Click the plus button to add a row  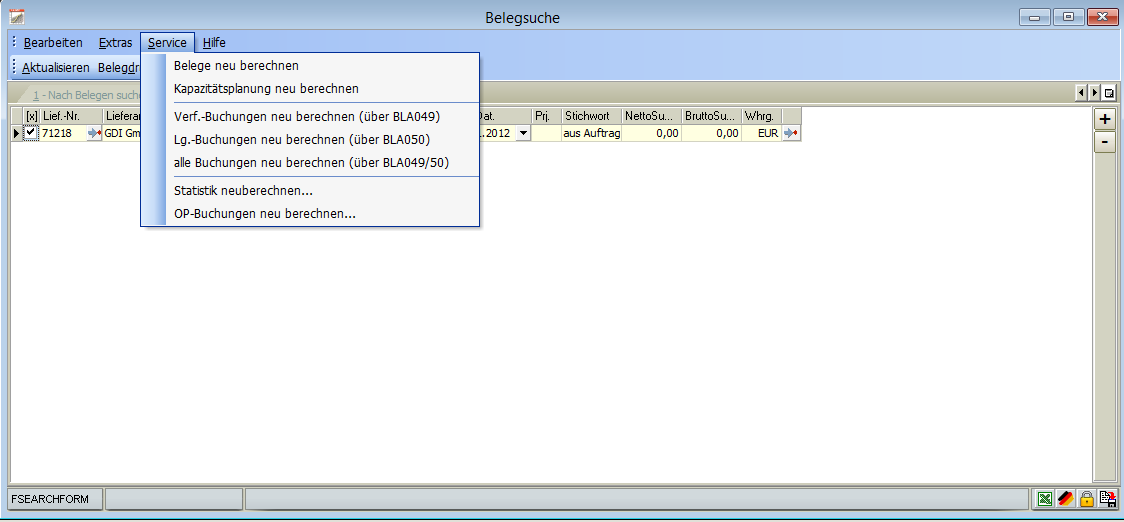[1105, 119]
